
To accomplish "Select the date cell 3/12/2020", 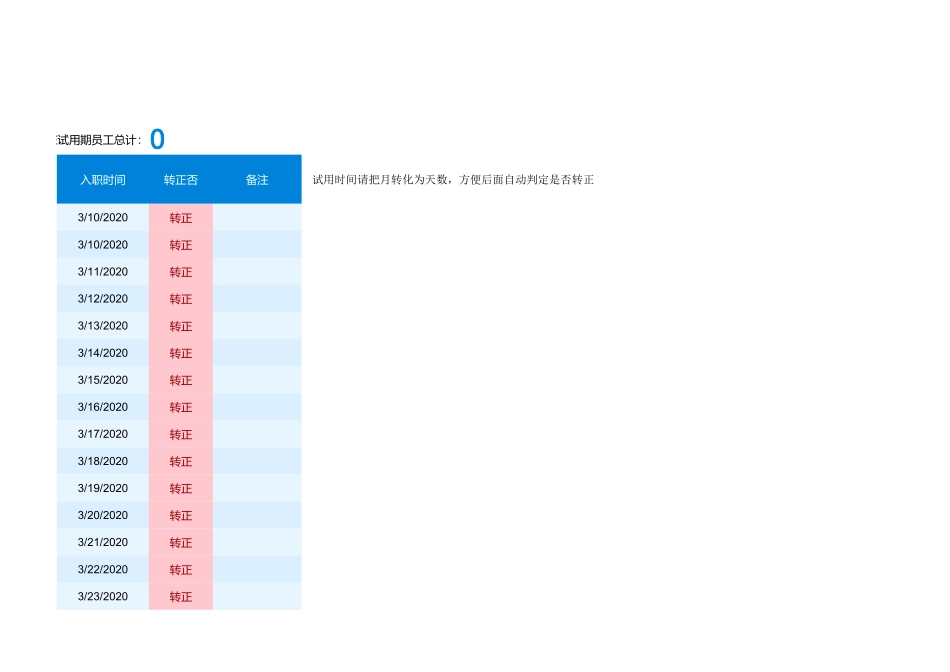I will pyautogui.click(x=102, y=299).
